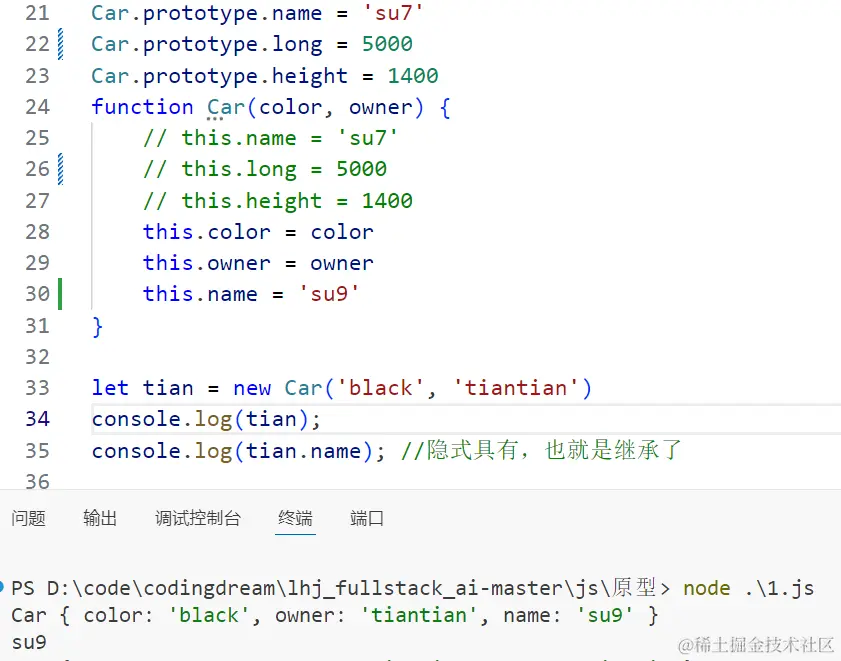Click the 'su7' string on line 21
This screenshot has width=841, height=661.
click(393, 13)
